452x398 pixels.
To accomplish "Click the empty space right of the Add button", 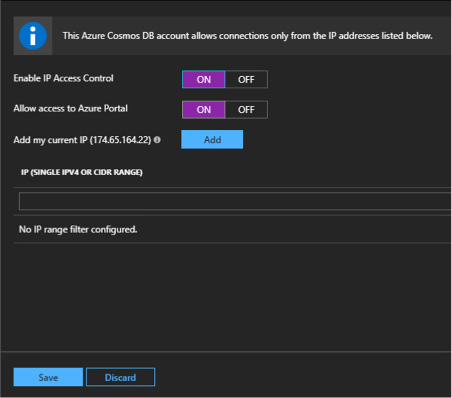I will [347, 139].
